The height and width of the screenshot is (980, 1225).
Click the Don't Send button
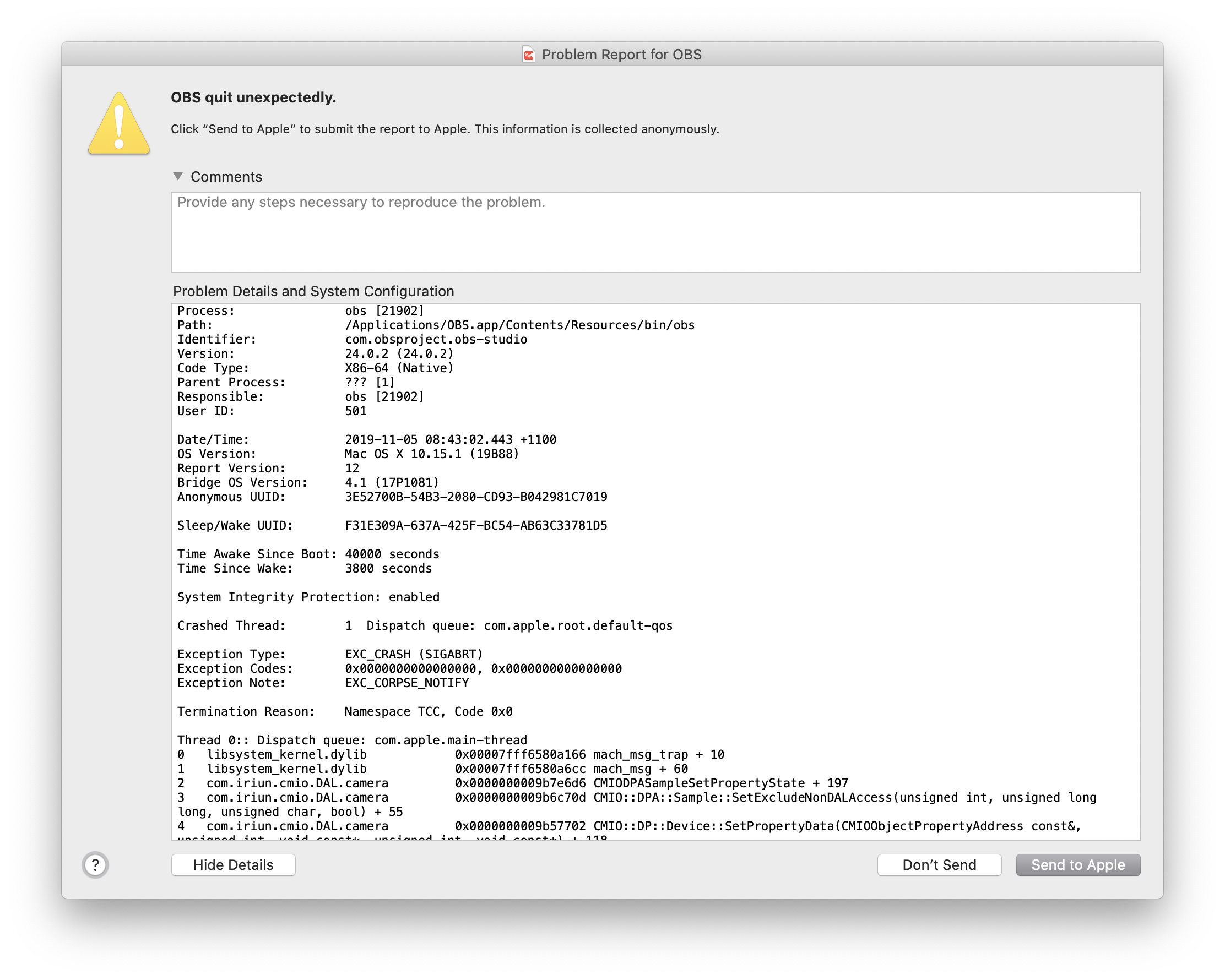point(939,865)
